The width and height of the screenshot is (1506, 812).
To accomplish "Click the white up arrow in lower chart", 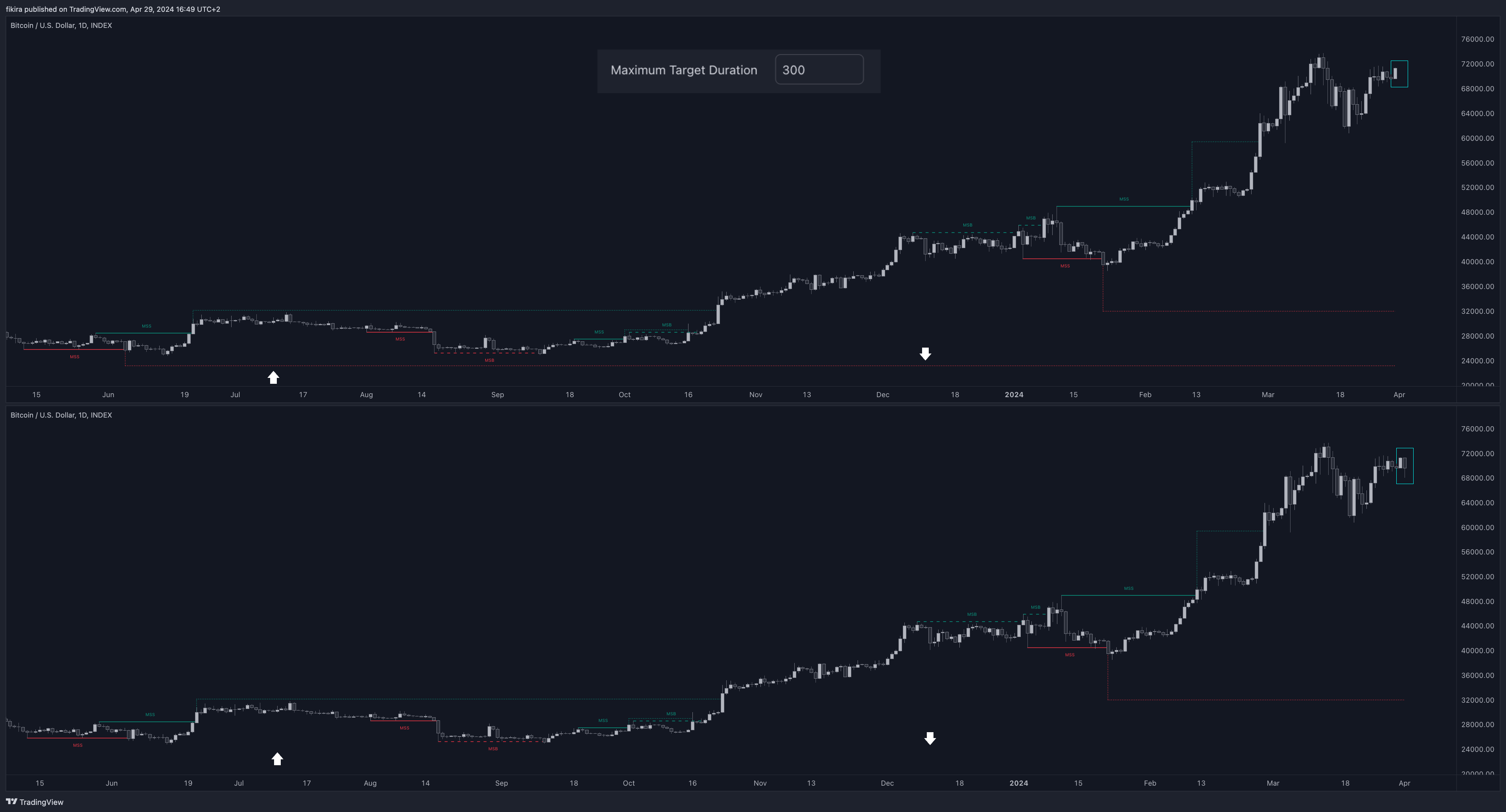I will click(x=277, y=759).
